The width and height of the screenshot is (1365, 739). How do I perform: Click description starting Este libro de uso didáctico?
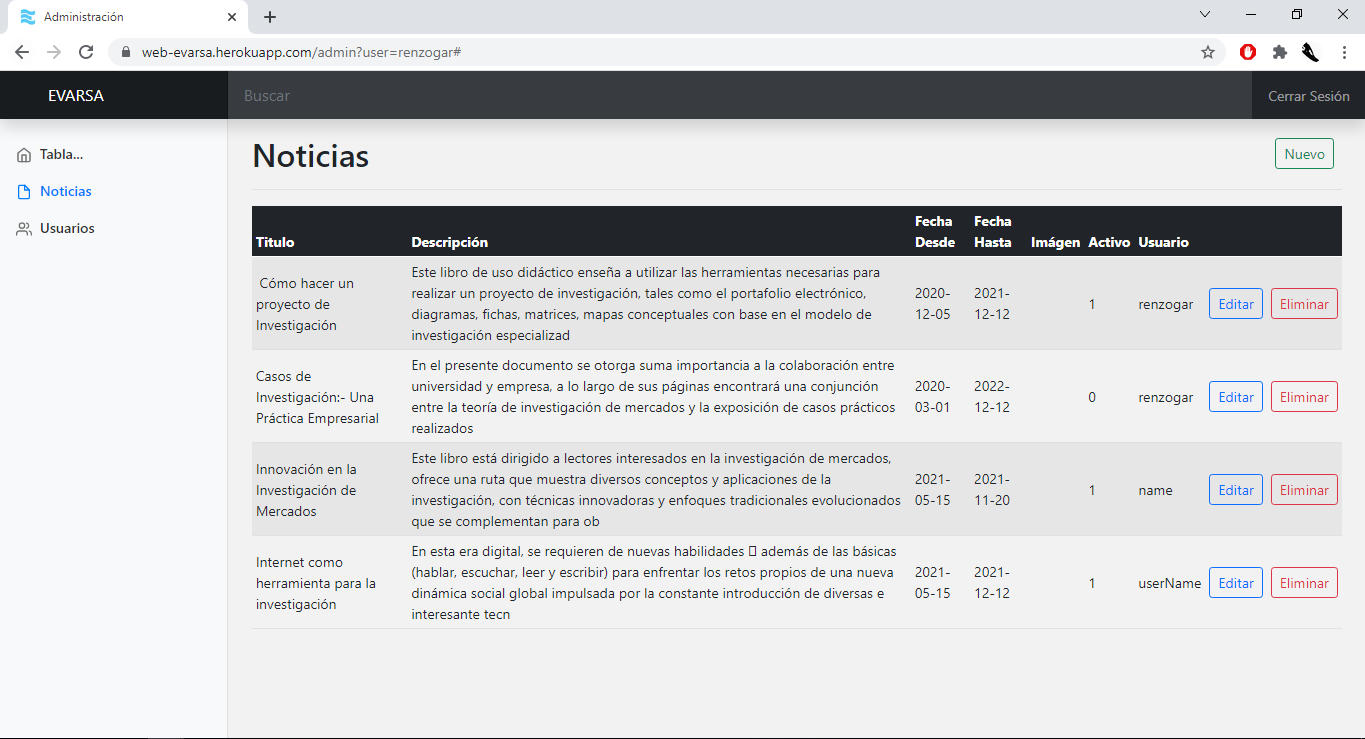click(x=646, y=304)
